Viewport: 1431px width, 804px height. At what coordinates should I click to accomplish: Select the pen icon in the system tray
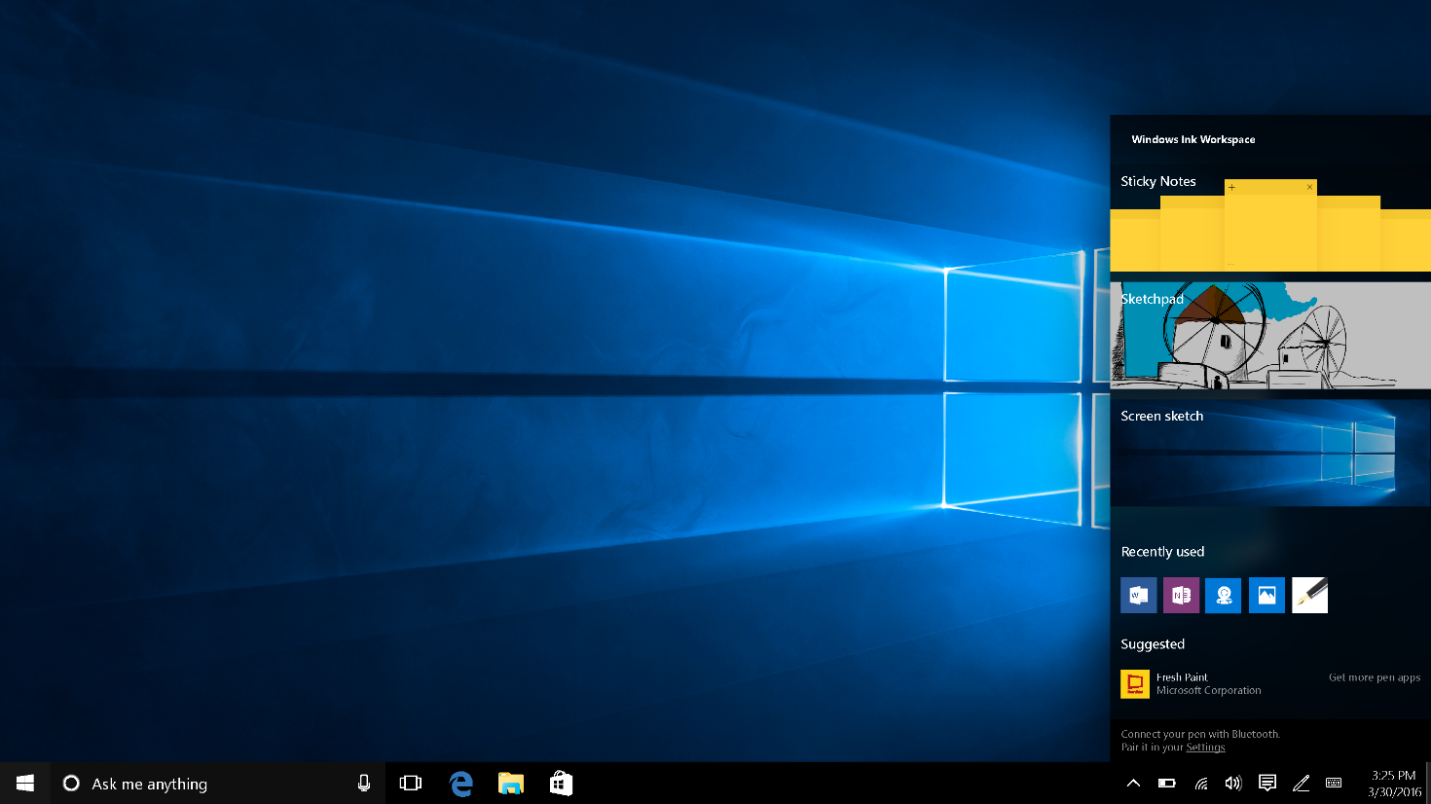(1301, 783)
